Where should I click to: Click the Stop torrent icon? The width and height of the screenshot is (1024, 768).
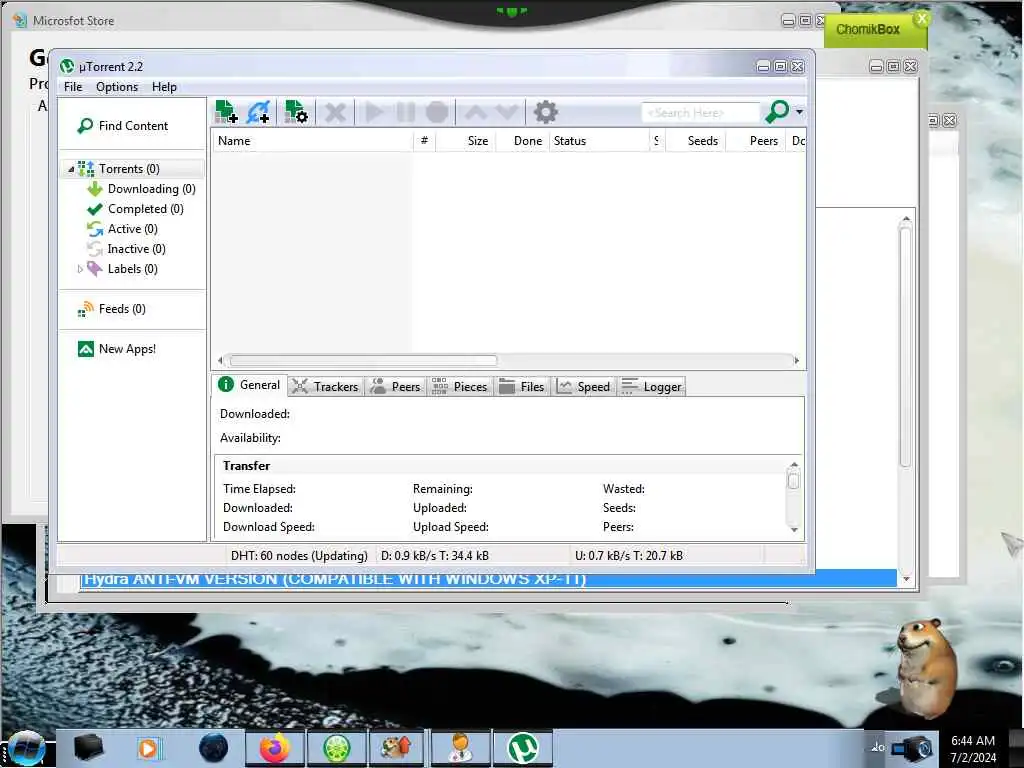click(437, 112)
